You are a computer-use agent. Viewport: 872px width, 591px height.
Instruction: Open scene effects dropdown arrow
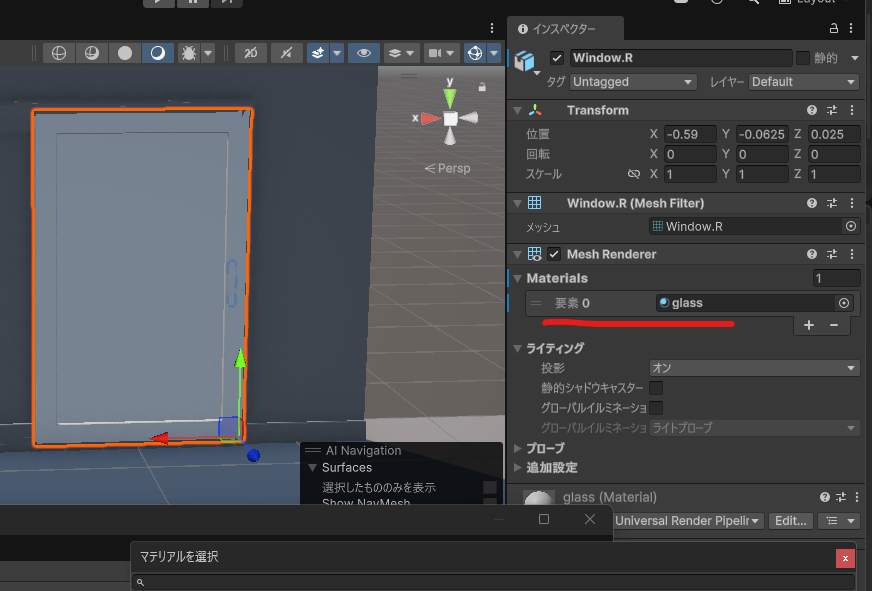point(337,53)
